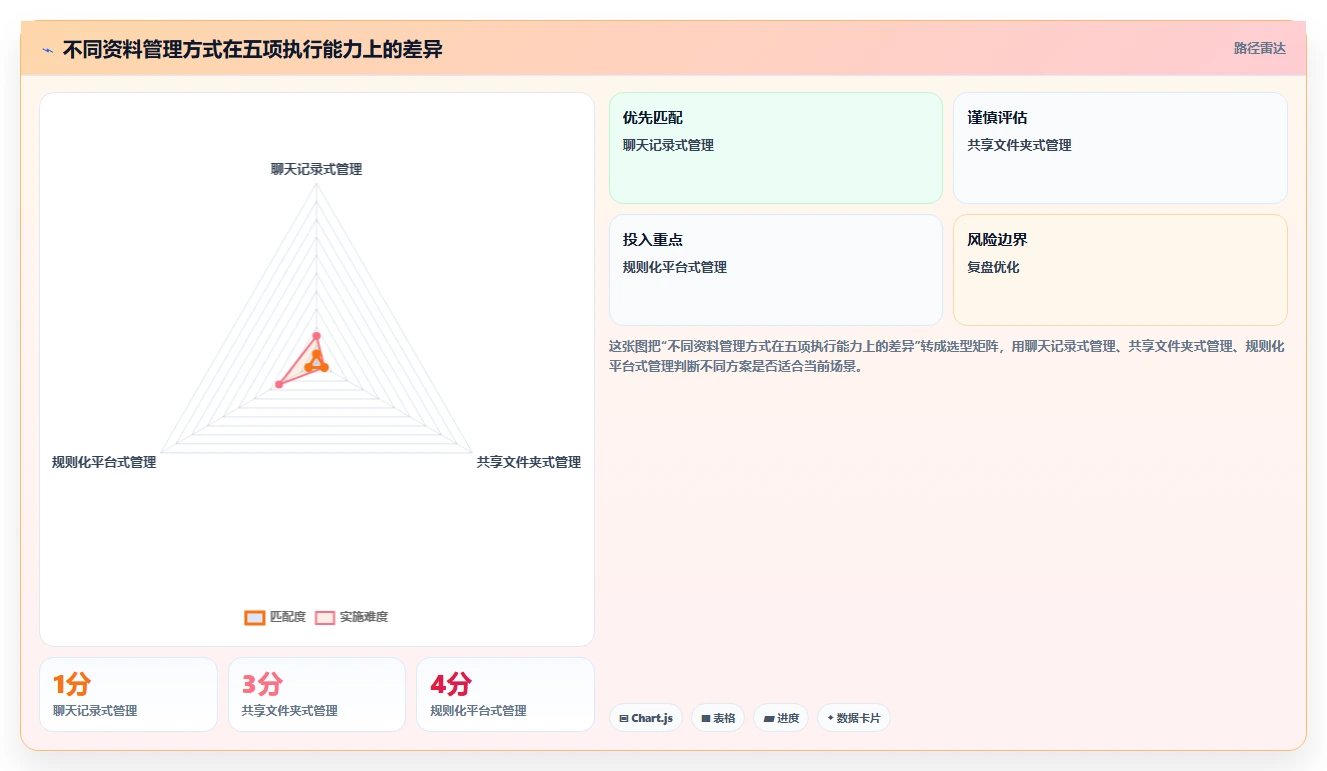
Task: Select the 进度 tag
Action: coord(781,718)
